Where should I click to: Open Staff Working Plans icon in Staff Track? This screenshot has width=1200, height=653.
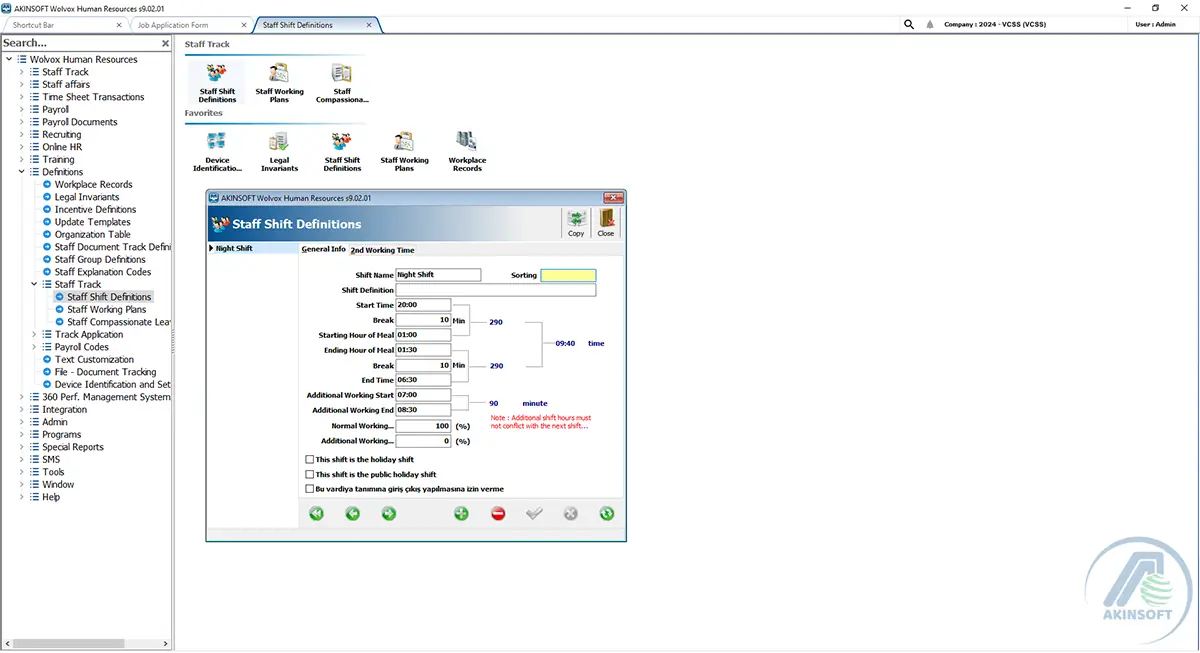pos(279,83)
